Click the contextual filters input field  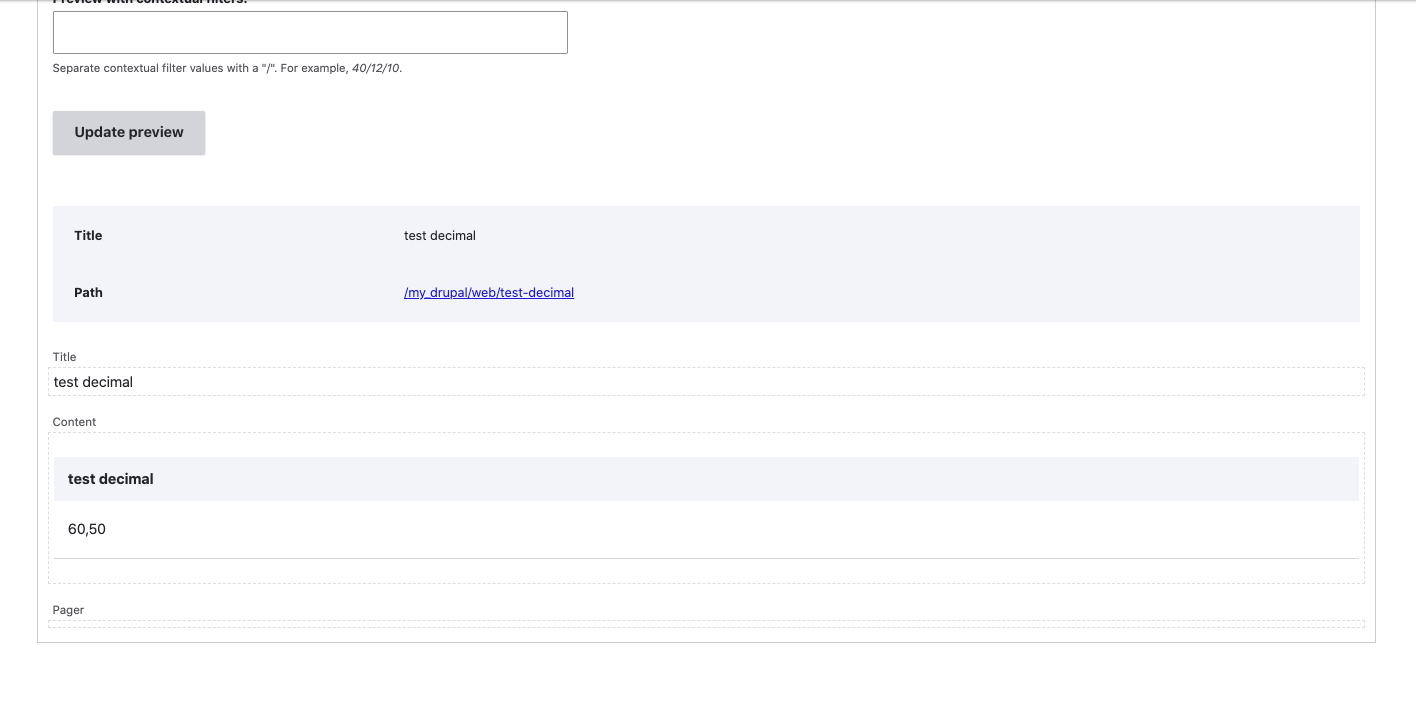tap(310, 32)
